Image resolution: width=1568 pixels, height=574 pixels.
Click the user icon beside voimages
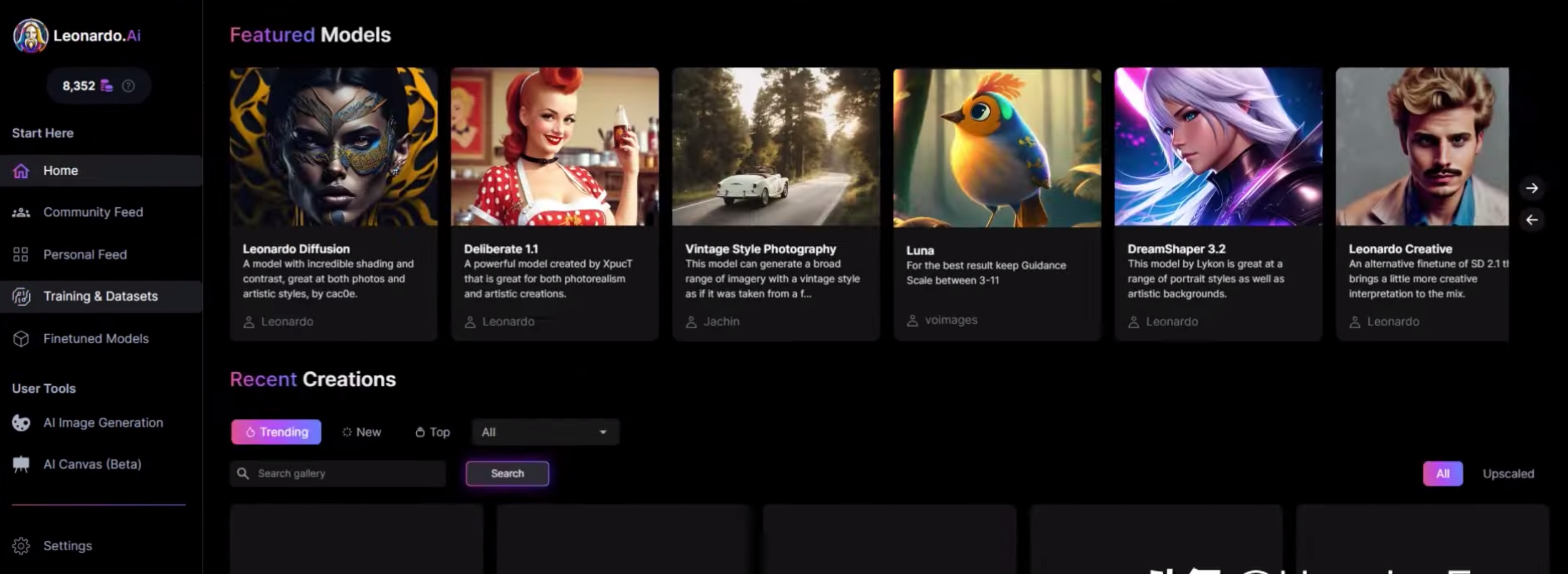point(913,320)
